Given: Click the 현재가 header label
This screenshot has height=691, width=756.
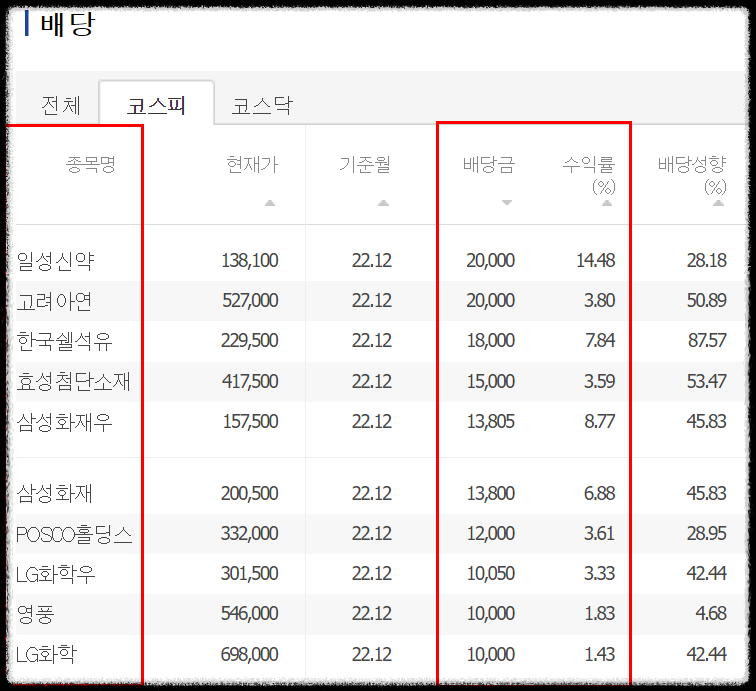Looking at the screenshot, I should [x=252, y=164].
